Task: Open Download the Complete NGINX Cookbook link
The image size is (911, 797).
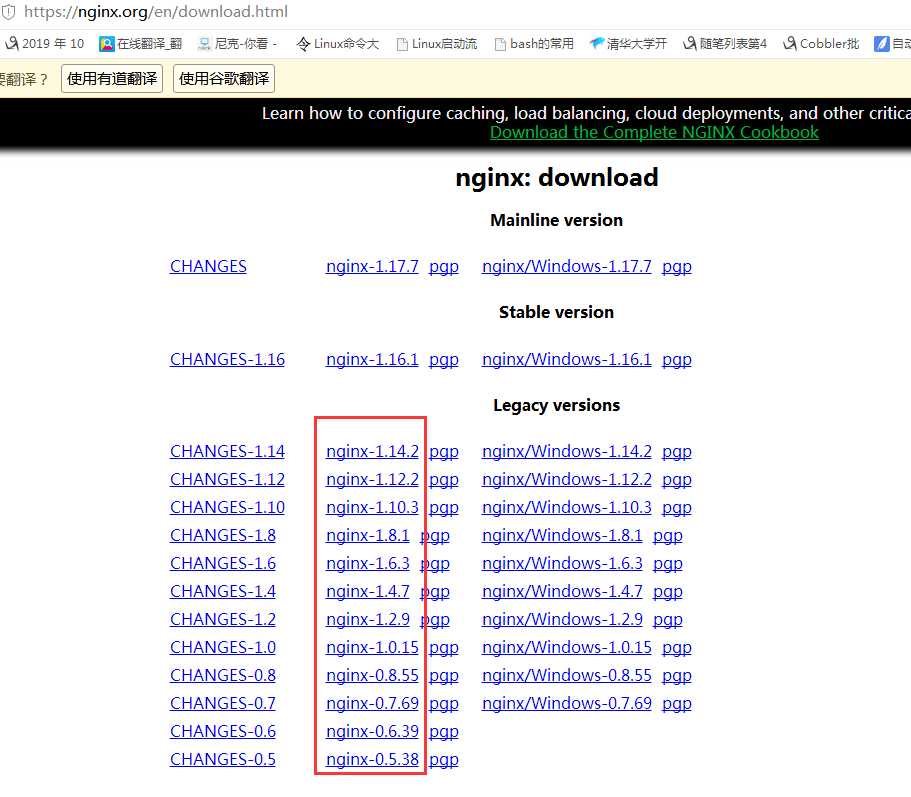Action: [654, 132]
